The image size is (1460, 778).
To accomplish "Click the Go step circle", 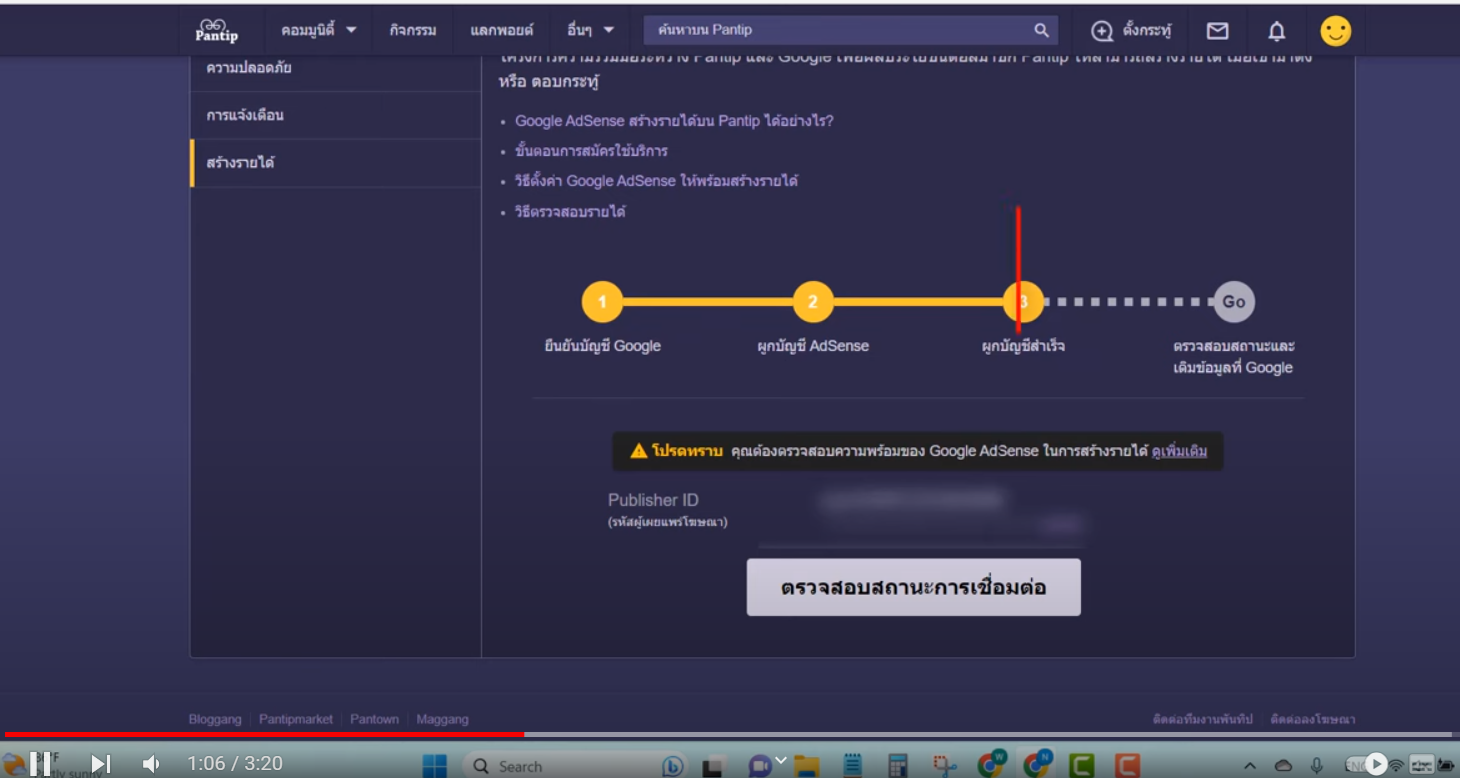I will [1234, 302].
